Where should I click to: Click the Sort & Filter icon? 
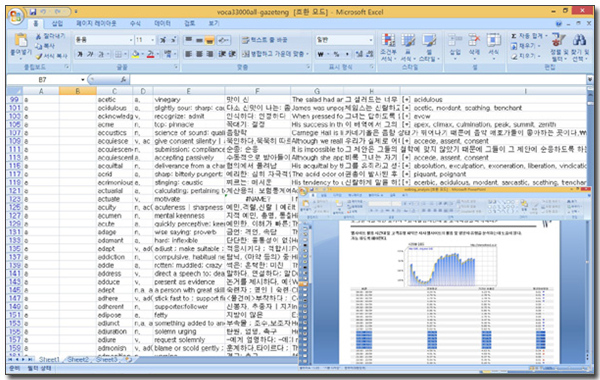pyautogui.click(x=558, y=41)
